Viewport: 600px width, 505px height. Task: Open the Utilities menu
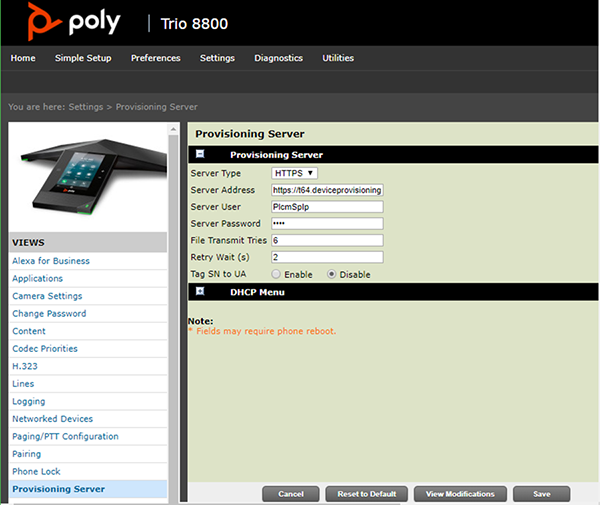click(338, 58)
